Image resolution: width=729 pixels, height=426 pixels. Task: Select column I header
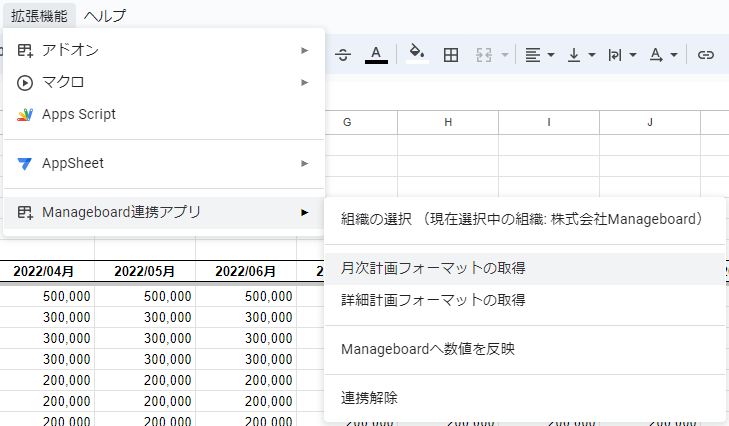(549, 122)
